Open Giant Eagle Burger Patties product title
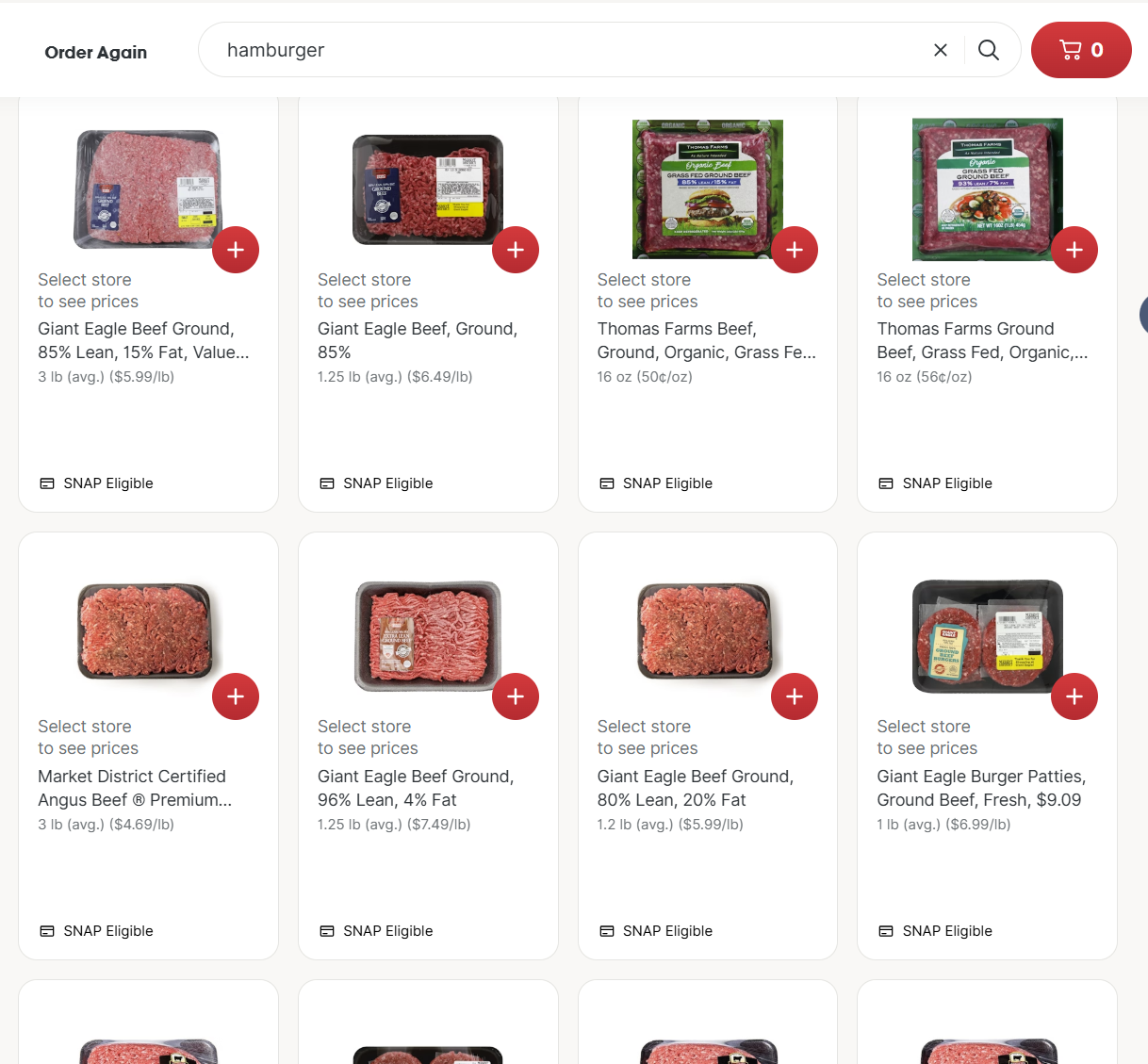The height and width of the screenshot is (1064, 1148). pyautogui.click(x=981, y=788)
